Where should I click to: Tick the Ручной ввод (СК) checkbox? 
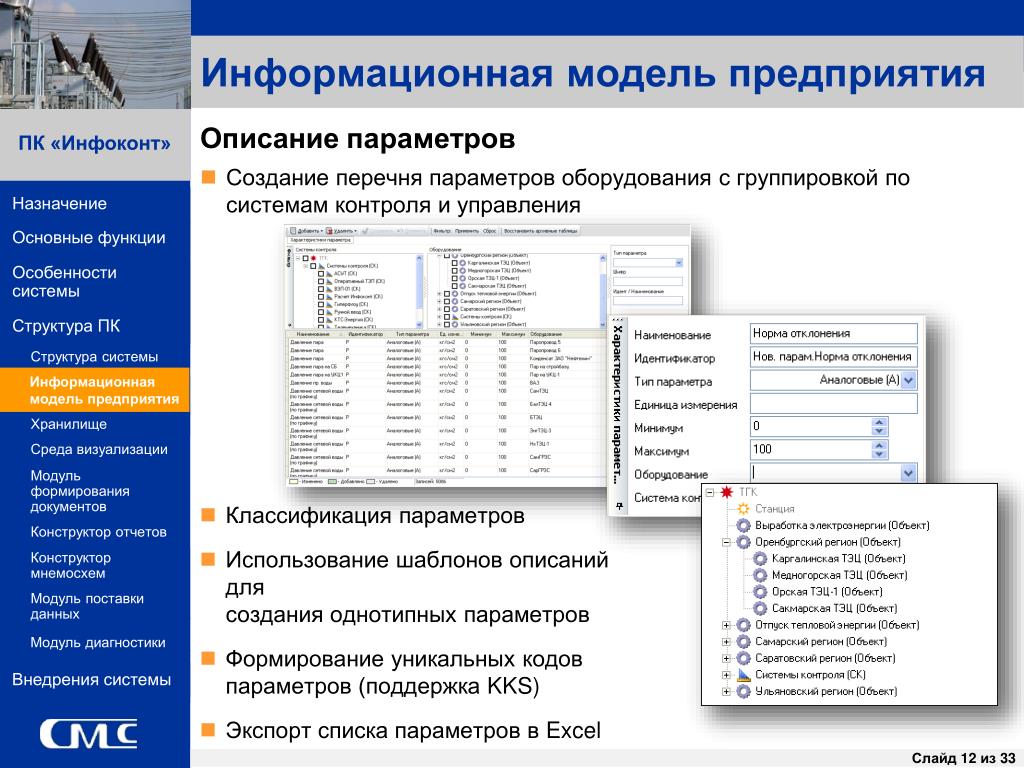click(x=321, y=312)
